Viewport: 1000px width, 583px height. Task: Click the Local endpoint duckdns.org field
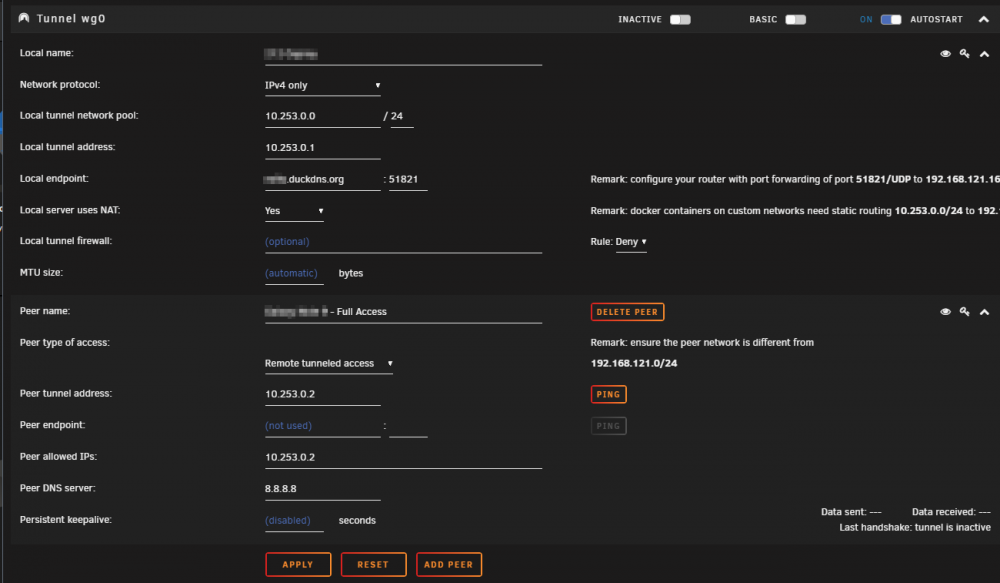323,180
